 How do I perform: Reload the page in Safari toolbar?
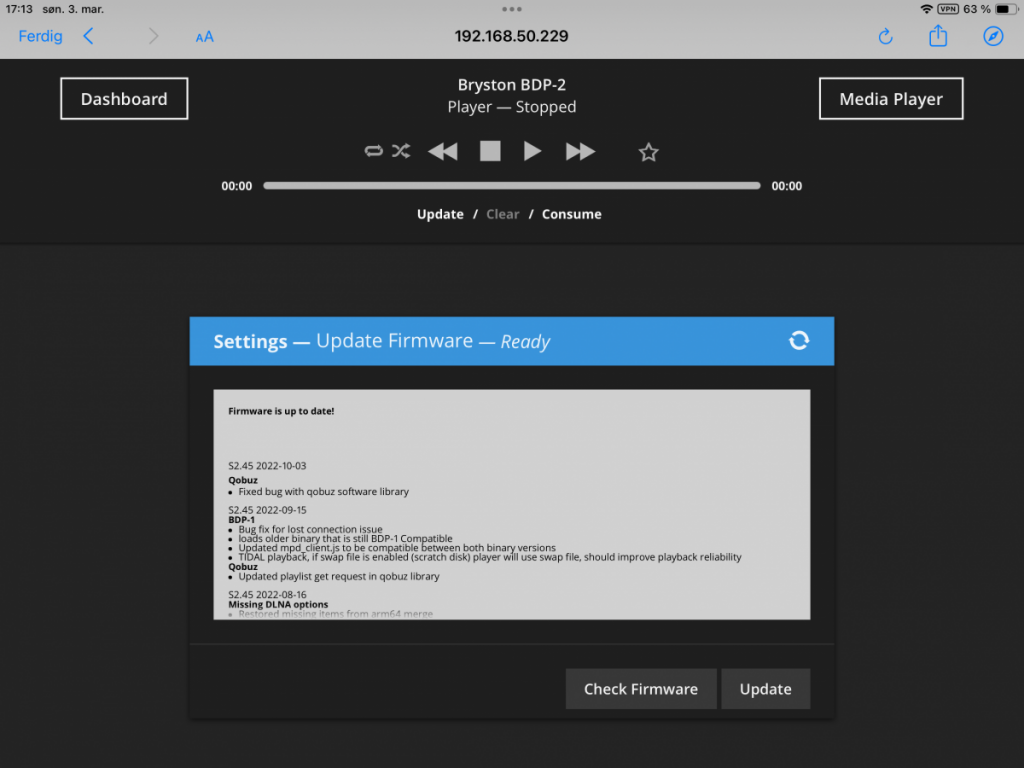886,37
